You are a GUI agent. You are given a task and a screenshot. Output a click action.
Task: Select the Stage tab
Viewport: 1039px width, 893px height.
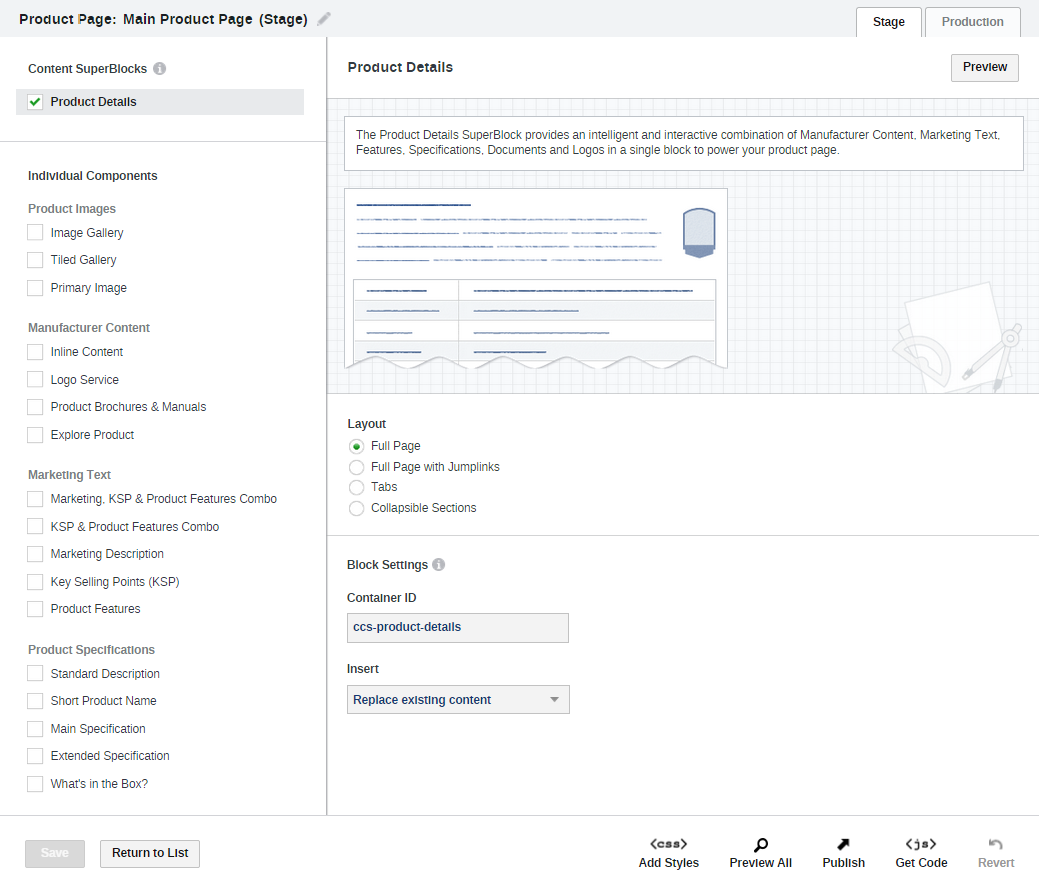[888, 22]
